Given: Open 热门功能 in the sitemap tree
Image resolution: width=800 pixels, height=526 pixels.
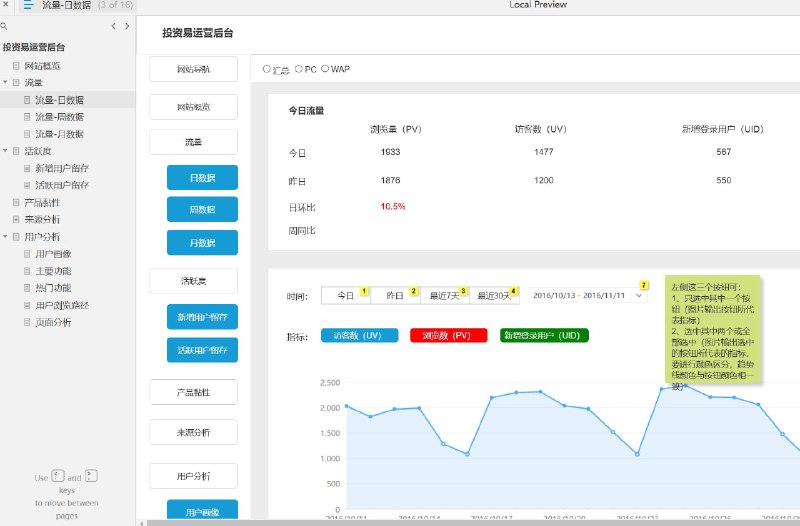Looking at the screenshot, I should pos(53,288).
